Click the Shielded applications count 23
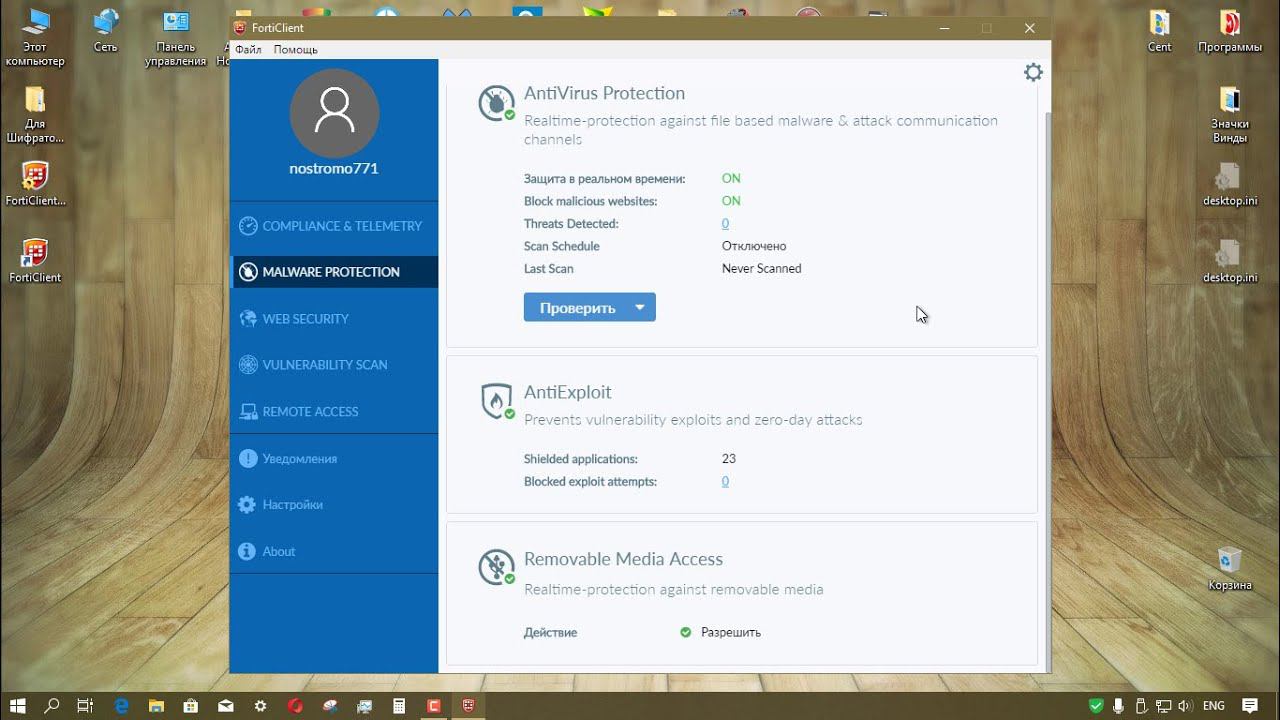 (728, 459)
